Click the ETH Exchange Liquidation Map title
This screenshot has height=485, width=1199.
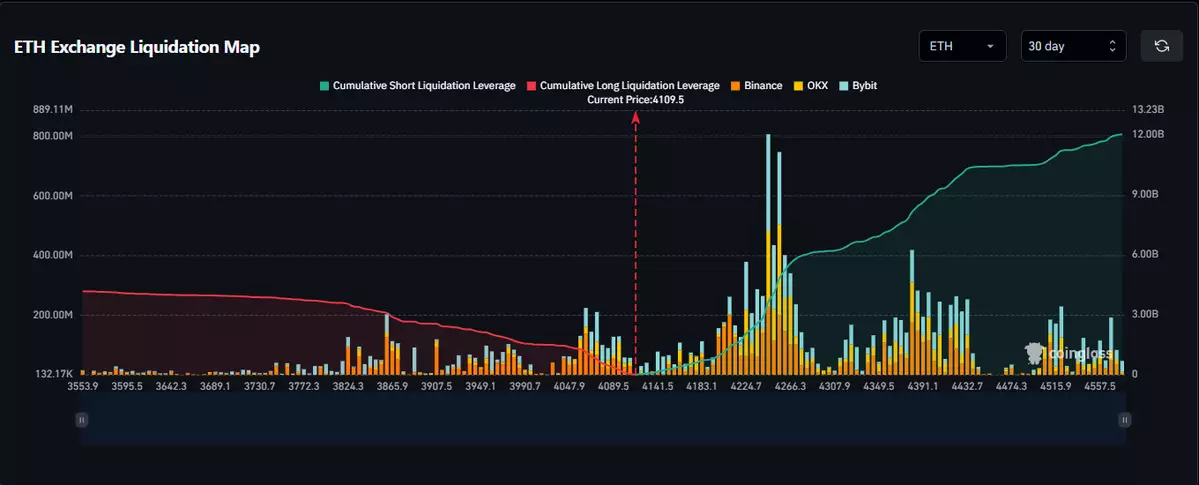click(137, 48)
